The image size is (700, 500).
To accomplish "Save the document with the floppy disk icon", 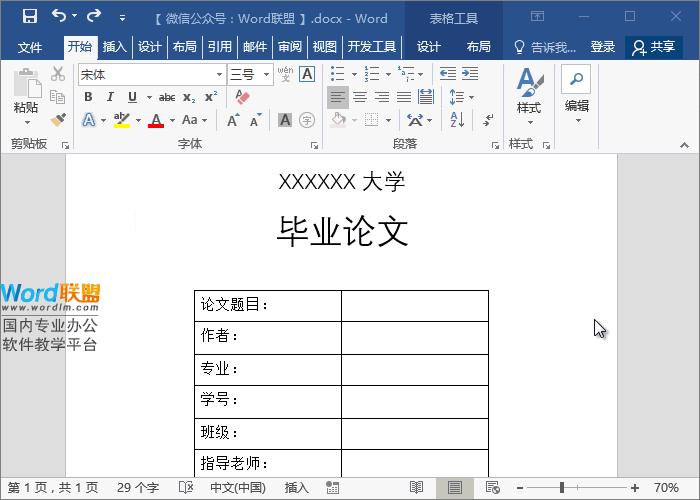I will click(x=30, y=17).
